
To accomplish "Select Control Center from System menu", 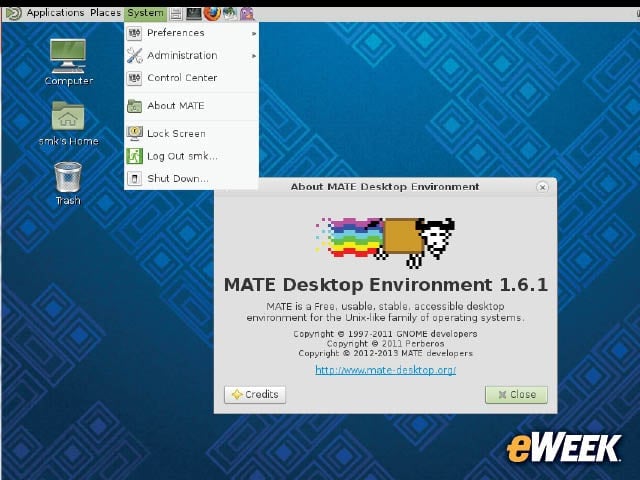I will click(191, 78).
